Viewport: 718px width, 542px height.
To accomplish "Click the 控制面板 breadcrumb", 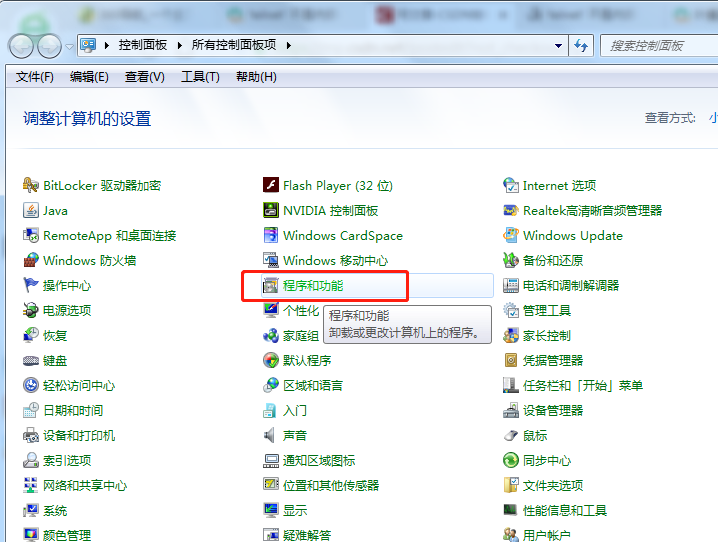I will (x=142, y=45).
